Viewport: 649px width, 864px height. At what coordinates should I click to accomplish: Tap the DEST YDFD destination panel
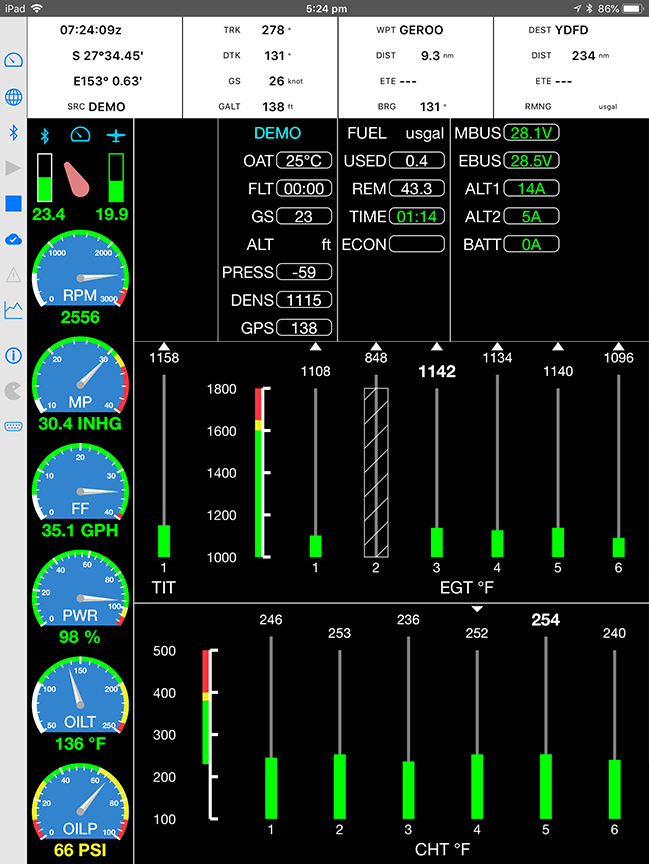(x=570, y=67)
